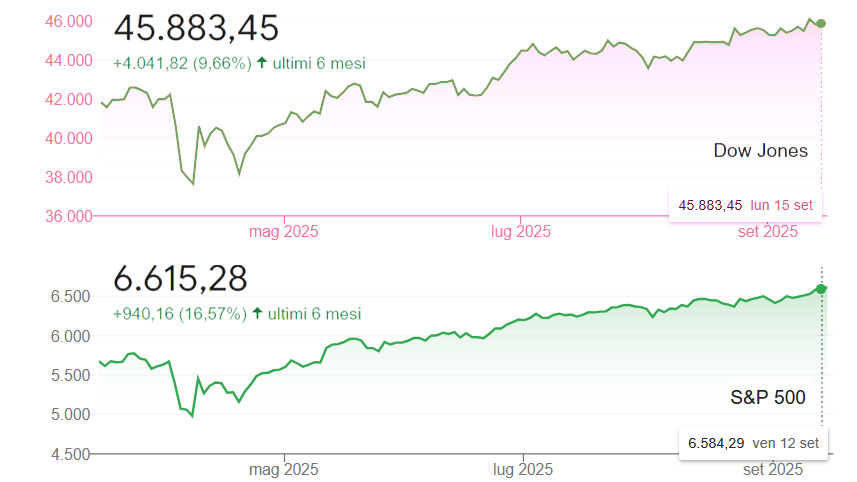Click lug 2025 on S&P 500 time axis
The height and width of the screenshot is (482, 857).
point(521,469)
